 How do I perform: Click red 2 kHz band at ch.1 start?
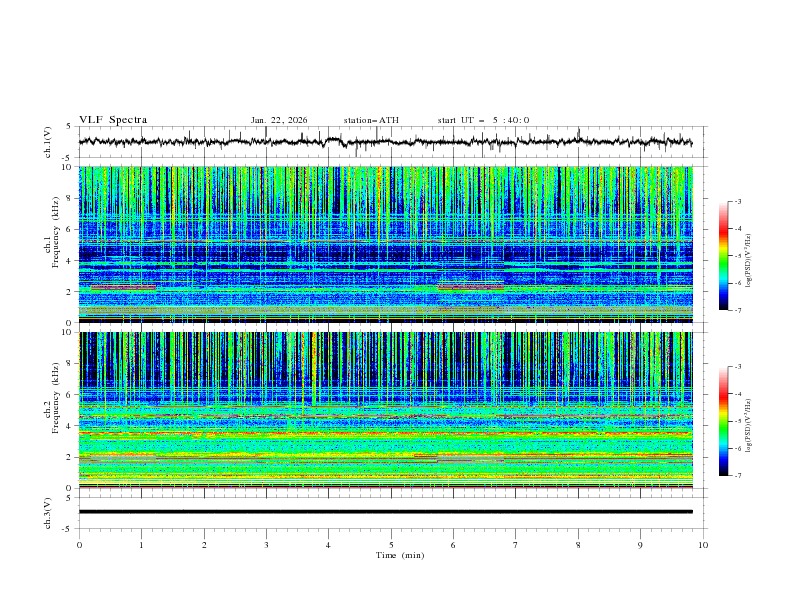click(123, 287)
